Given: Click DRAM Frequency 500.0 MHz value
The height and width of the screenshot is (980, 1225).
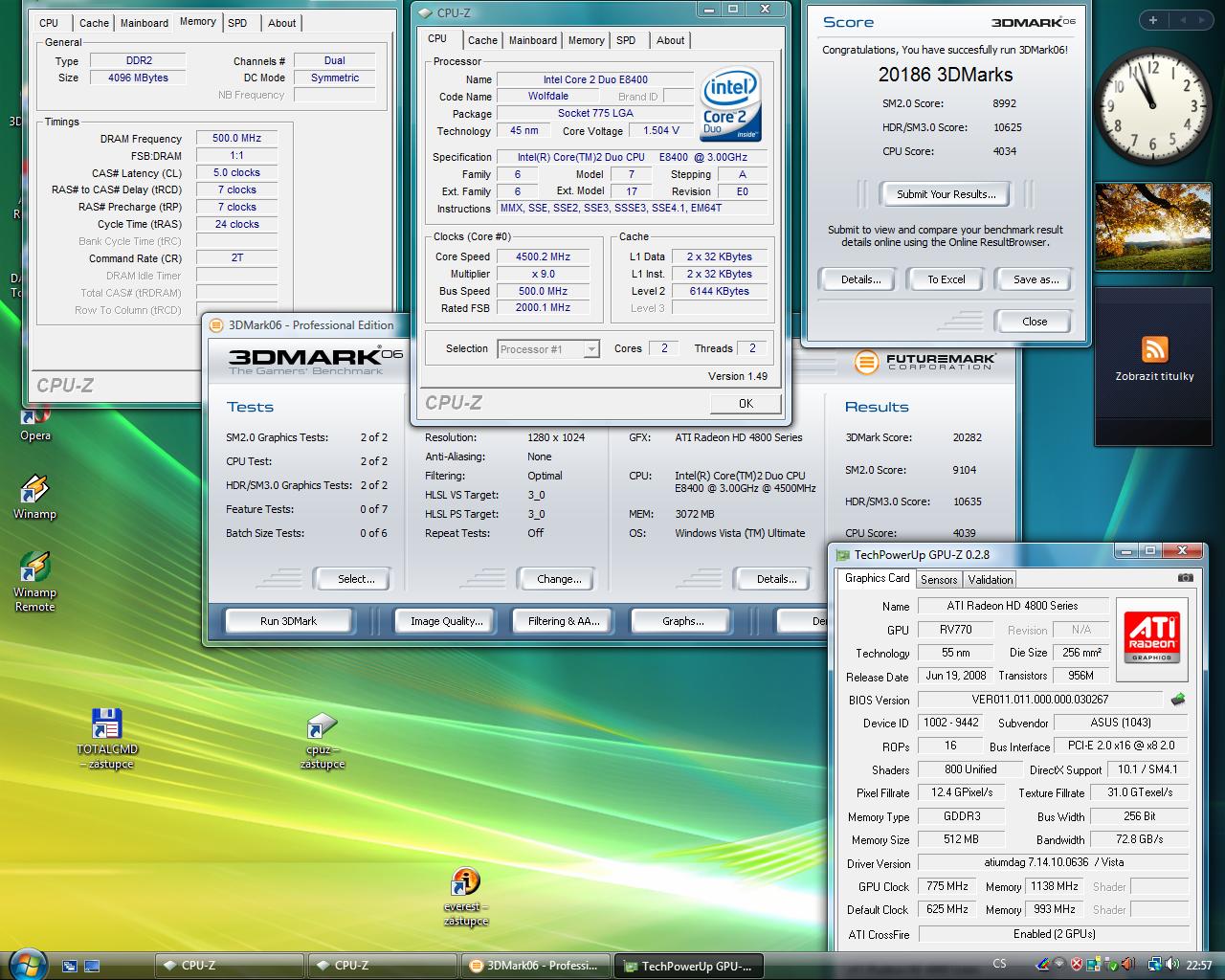Looking at the screenshot, I should (x=236, y=138).
